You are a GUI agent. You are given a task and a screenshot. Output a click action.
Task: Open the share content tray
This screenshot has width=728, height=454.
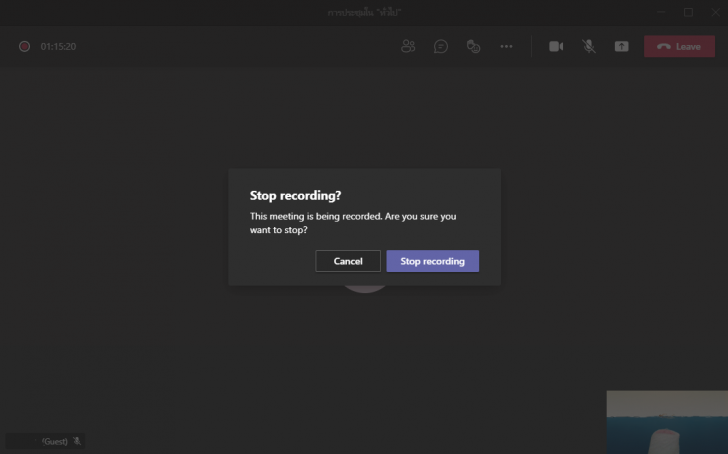[622, 46]
